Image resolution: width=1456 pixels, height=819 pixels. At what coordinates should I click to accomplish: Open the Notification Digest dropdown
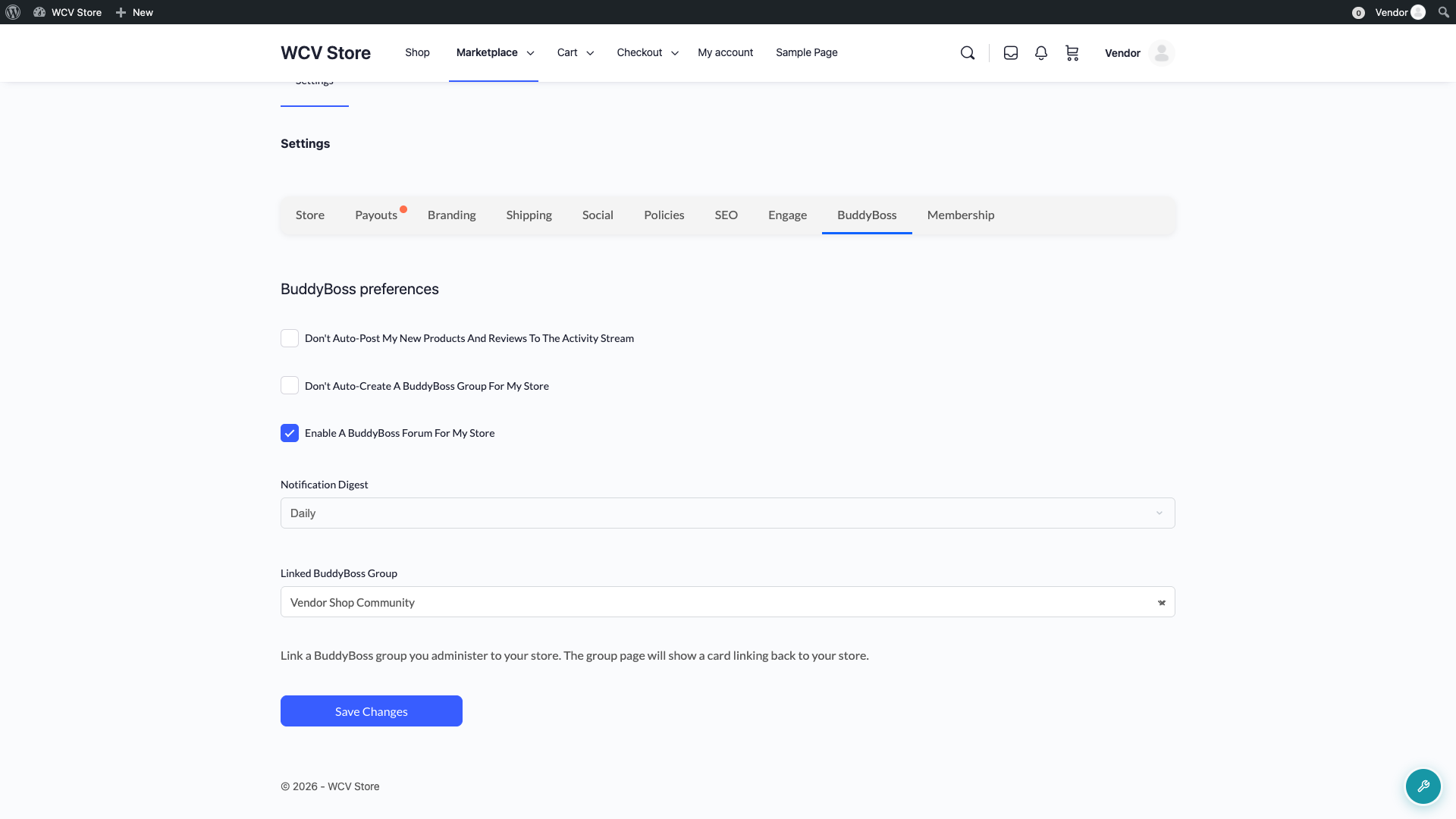(728, 513)
